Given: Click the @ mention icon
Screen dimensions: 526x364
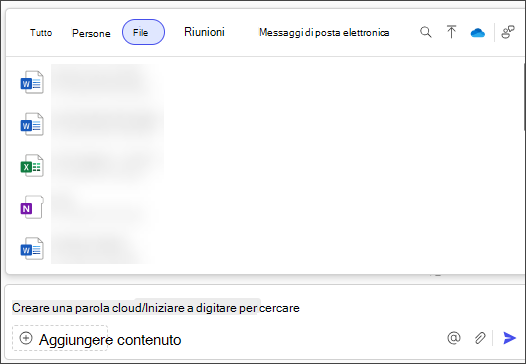Looking at the screenshot, I should 454,338.
